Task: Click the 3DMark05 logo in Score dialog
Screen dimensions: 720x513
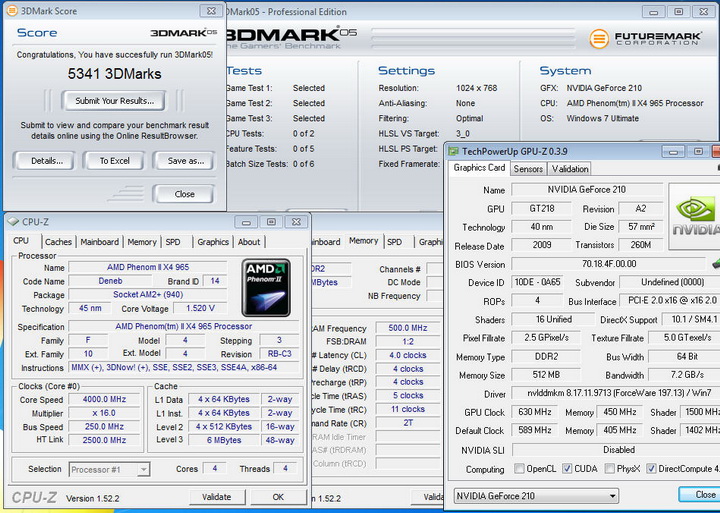Action: point(183,33)
